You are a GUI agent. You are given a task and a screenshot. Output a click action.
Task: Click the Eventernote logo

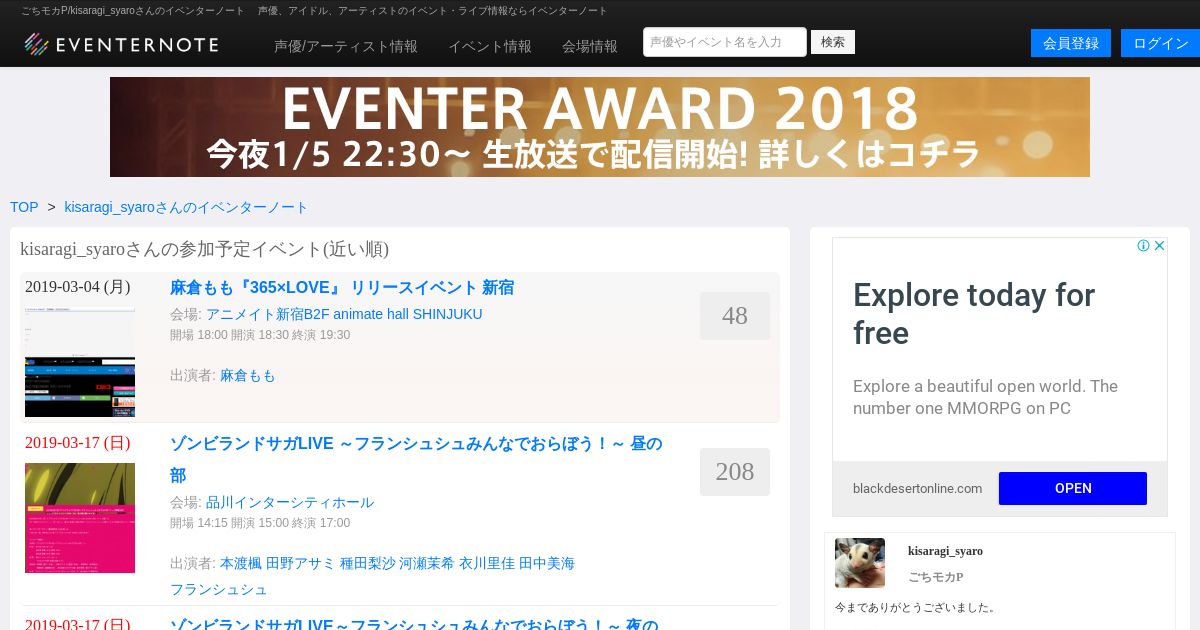click(x=121, y=44)
